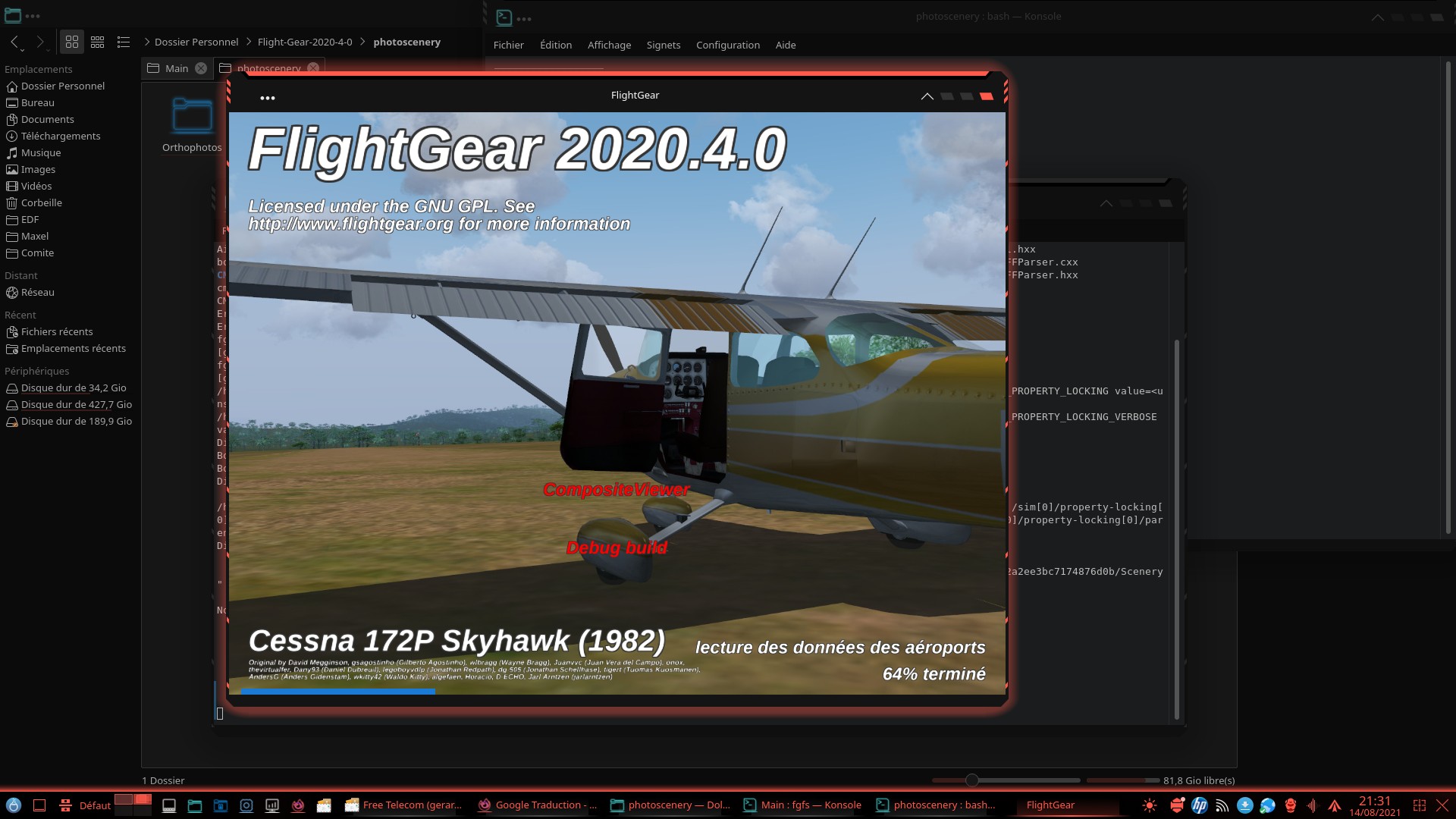The image size is (1456, 819).
Task: Open the Aide menu in Konsole
Action: (x=786, y=45)
